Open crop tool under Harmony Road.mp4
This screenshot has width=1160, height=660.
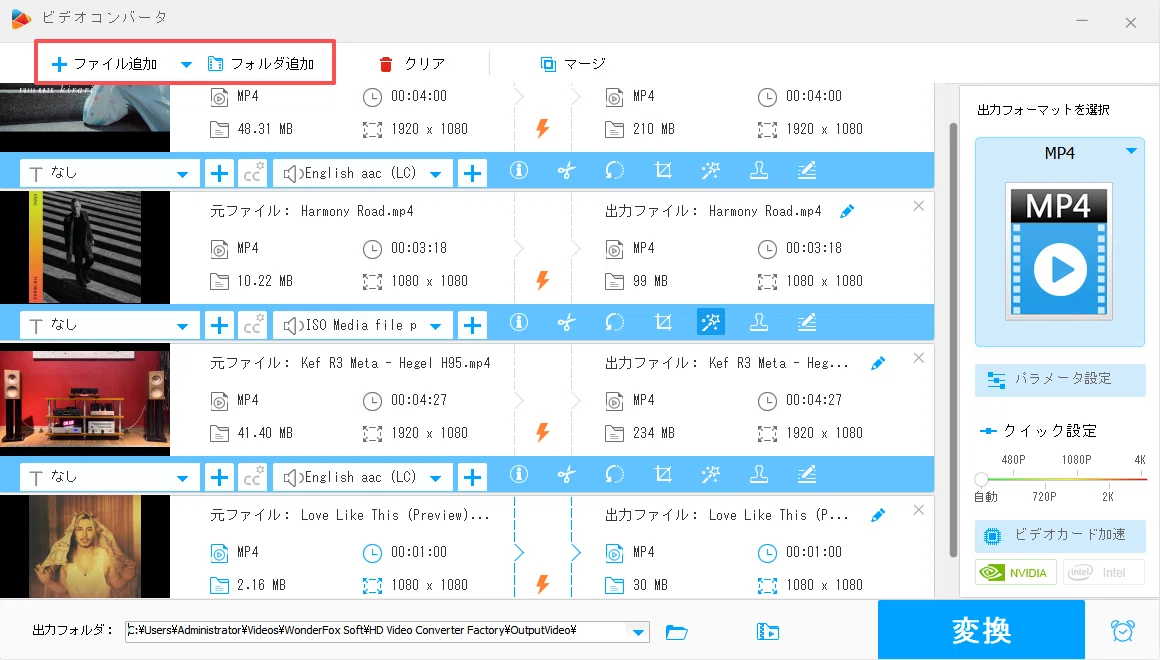(664, 323)
